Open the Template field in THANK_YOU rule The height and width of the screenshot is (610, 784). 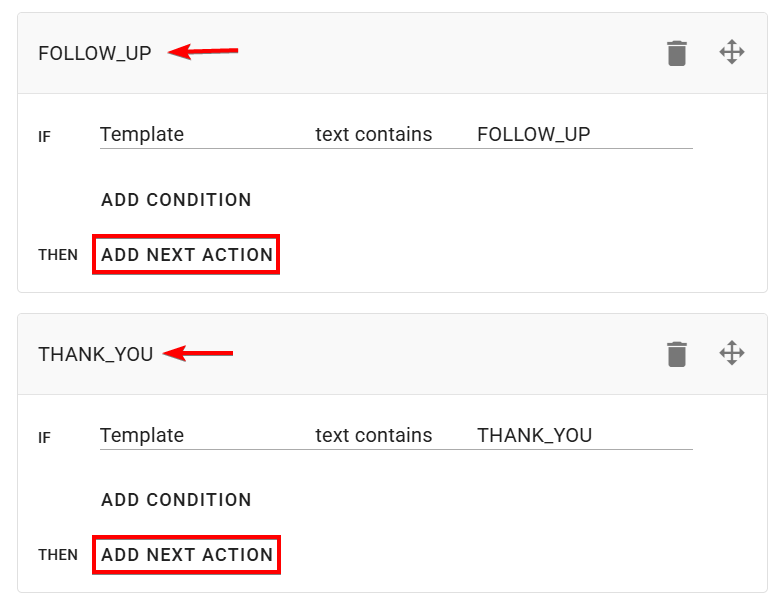click(x=142, y=435)
